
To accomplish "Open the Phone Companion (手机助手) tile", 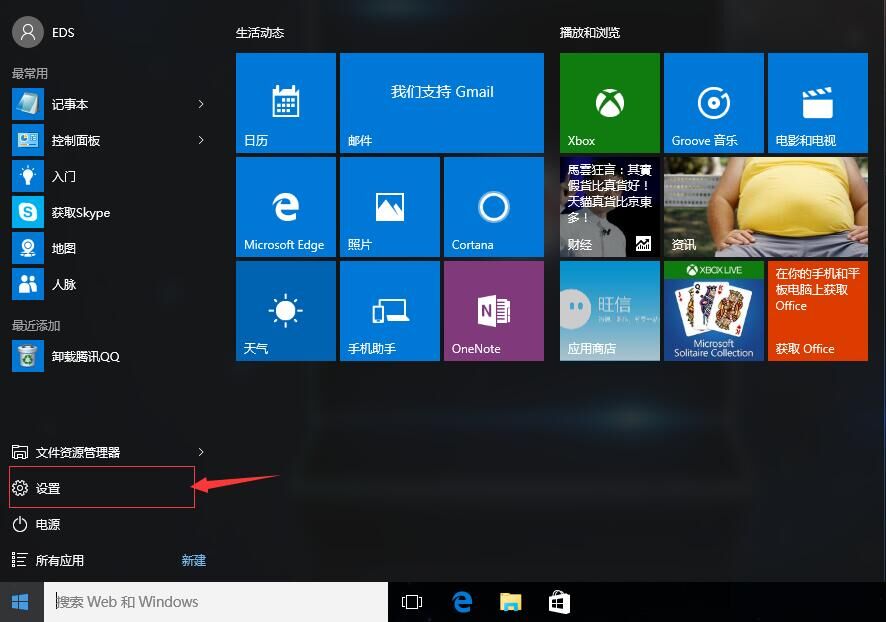I will click(390, 311).
